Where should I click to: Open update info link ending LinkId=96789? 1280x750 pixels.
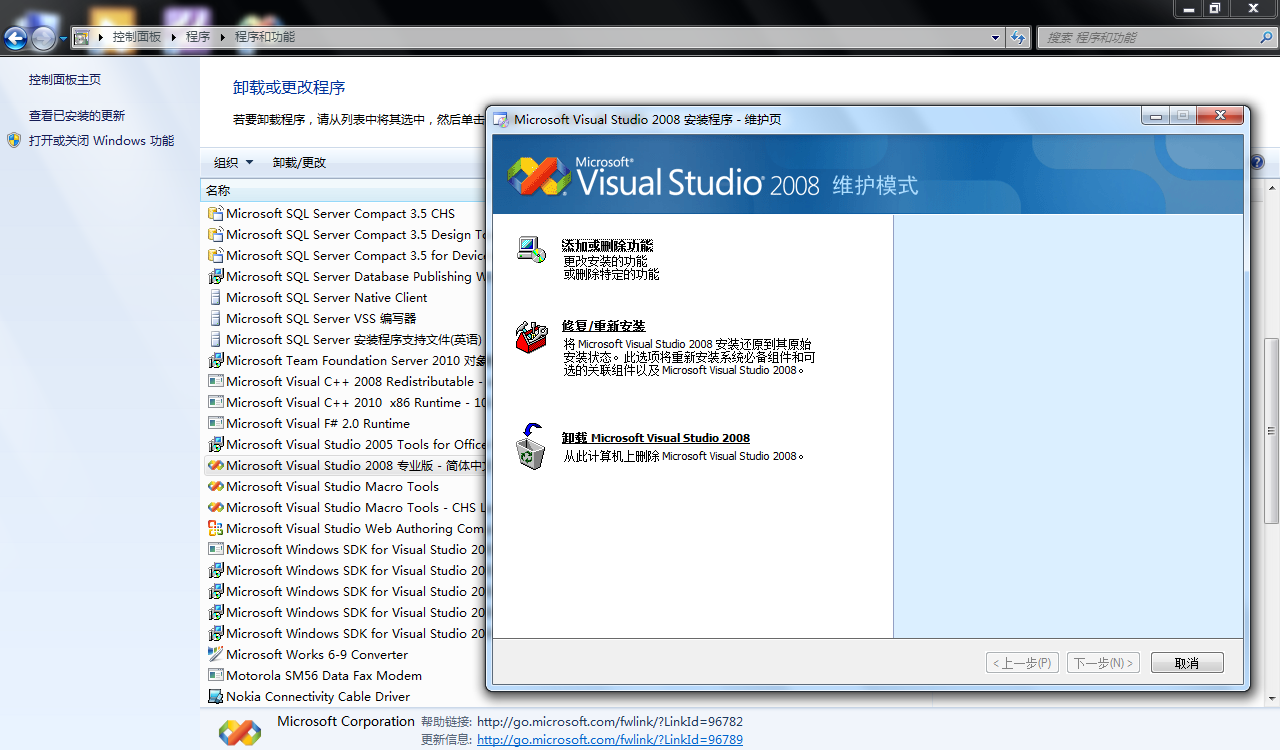[610, 740]
